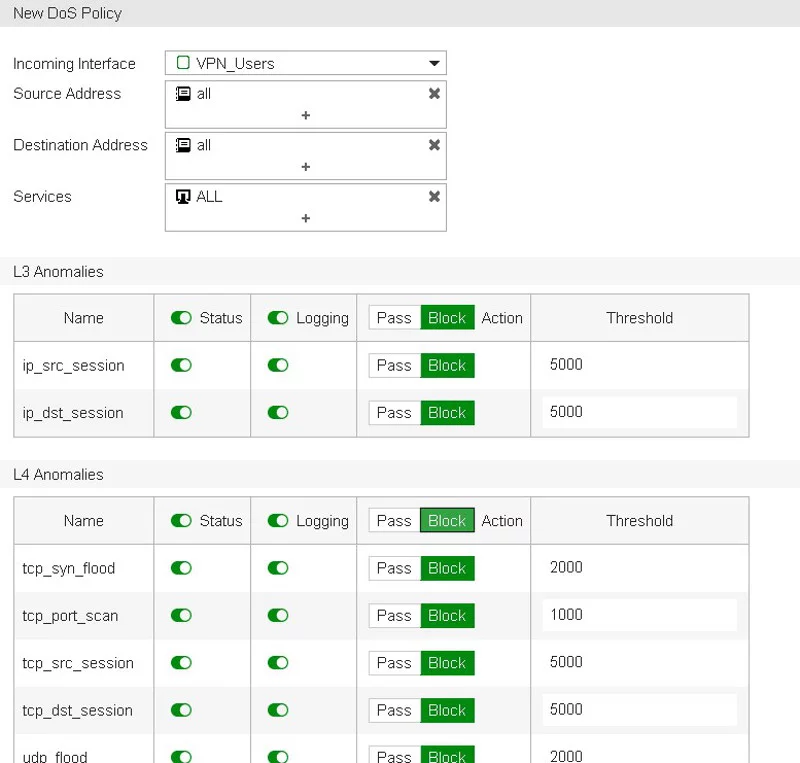Set tcp_src_session action to Pass
The height and width of the screenshot is (763, 800).
click(x=394, y=663)
